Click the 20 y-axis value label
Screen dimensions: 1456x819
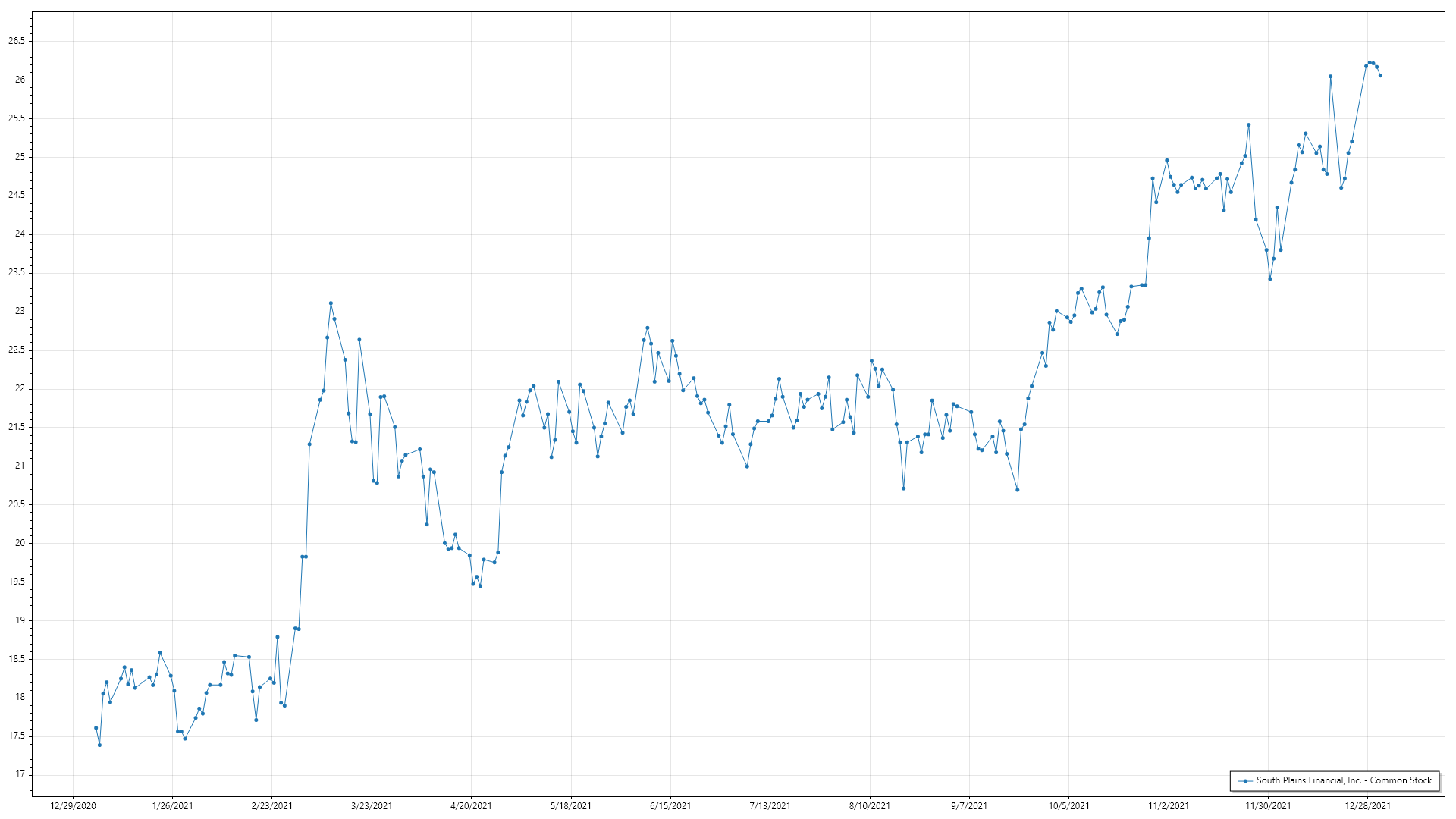20,543
